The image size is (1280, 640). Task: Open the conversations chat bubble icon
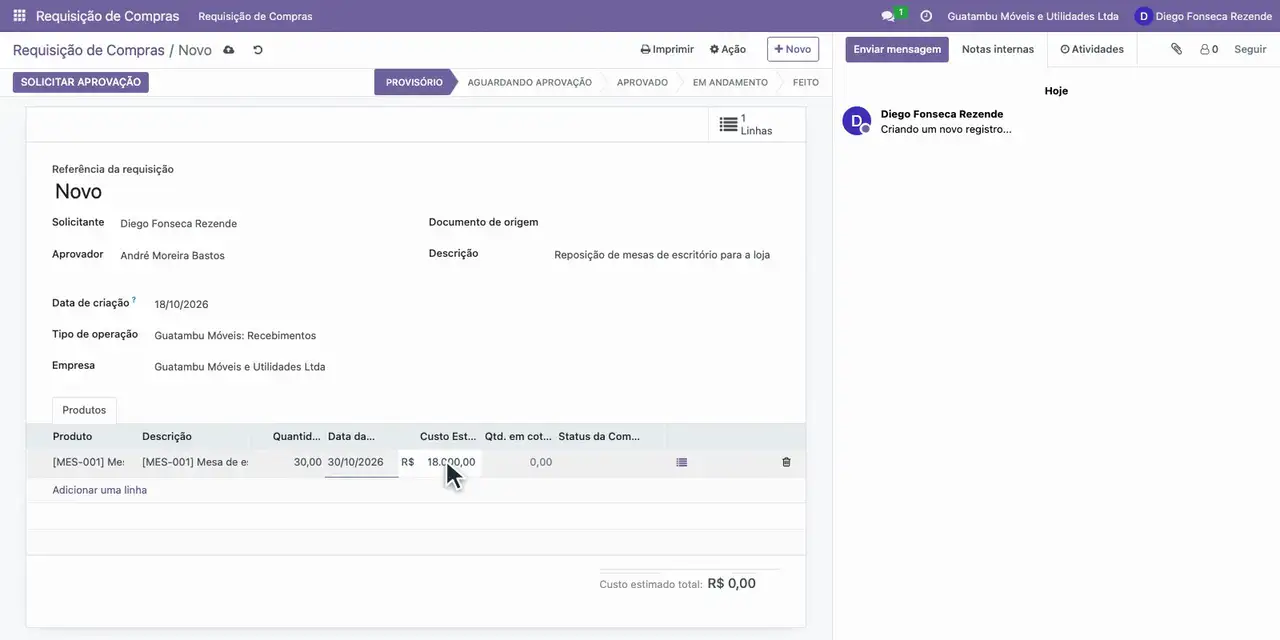pos(888,16)
